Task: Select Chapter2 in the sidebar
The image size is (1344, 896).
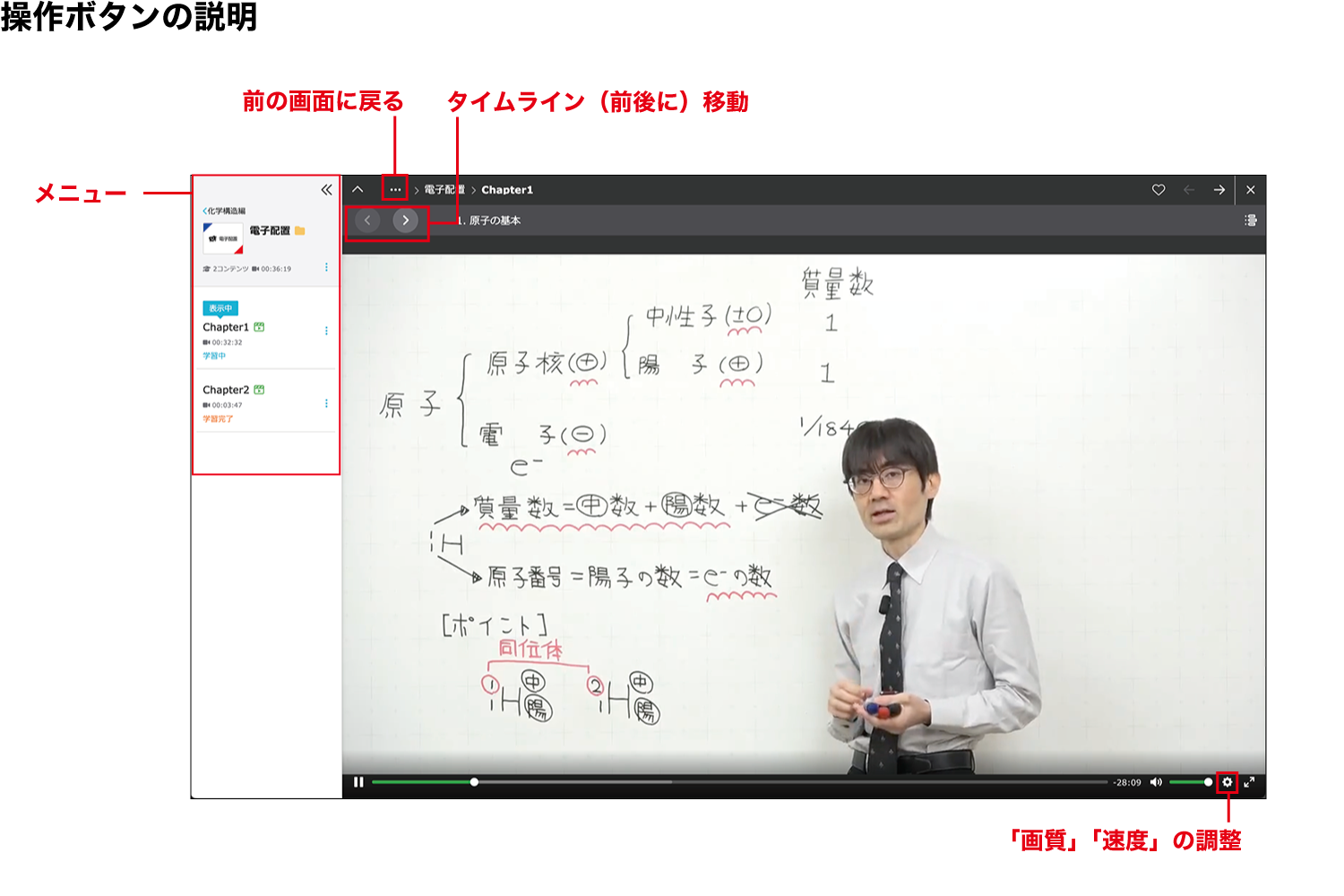Action: (226, 390)
